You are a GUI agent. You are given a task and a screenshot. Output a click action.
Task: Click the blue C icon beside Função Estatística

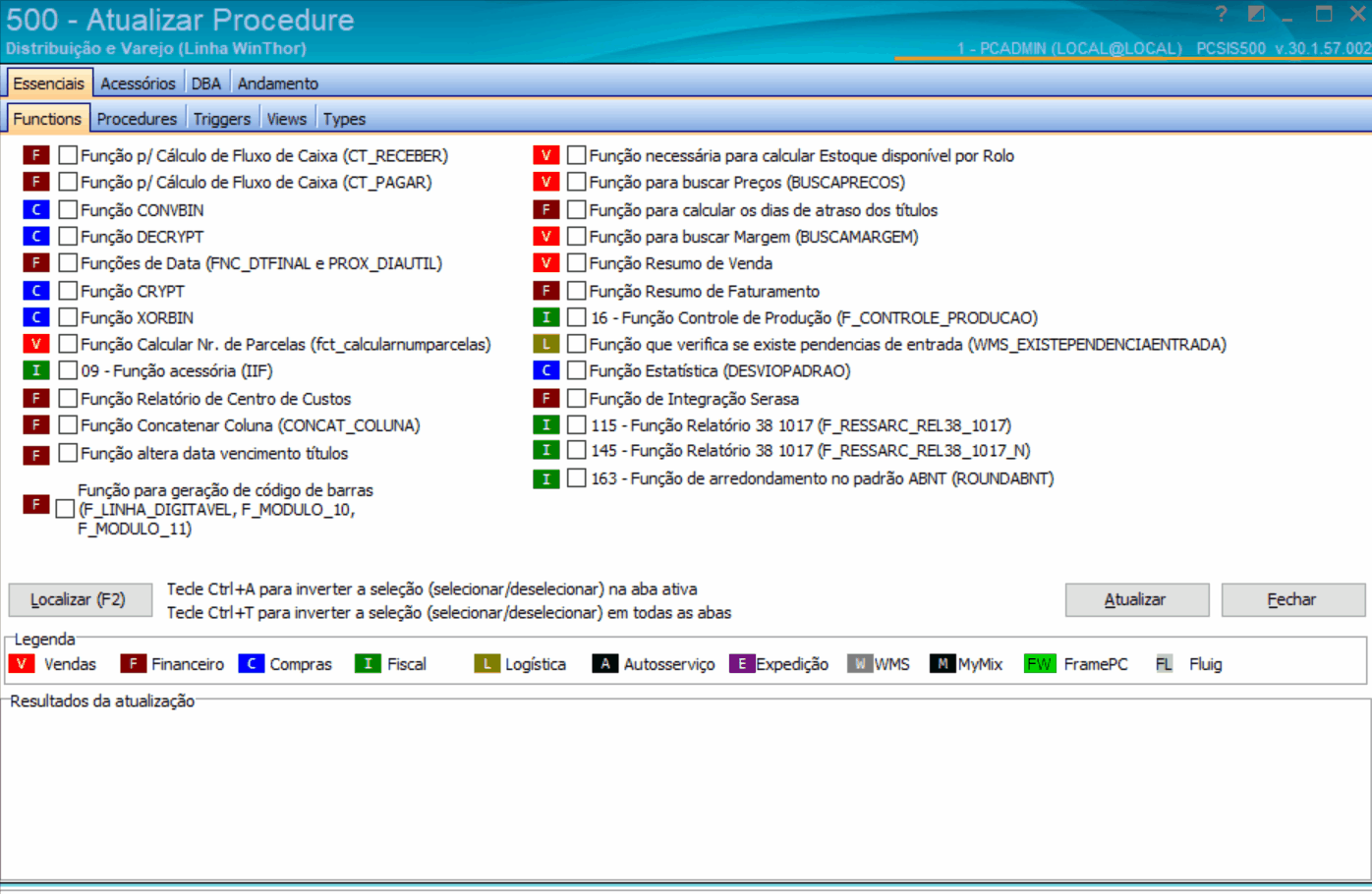click(546, 370)
